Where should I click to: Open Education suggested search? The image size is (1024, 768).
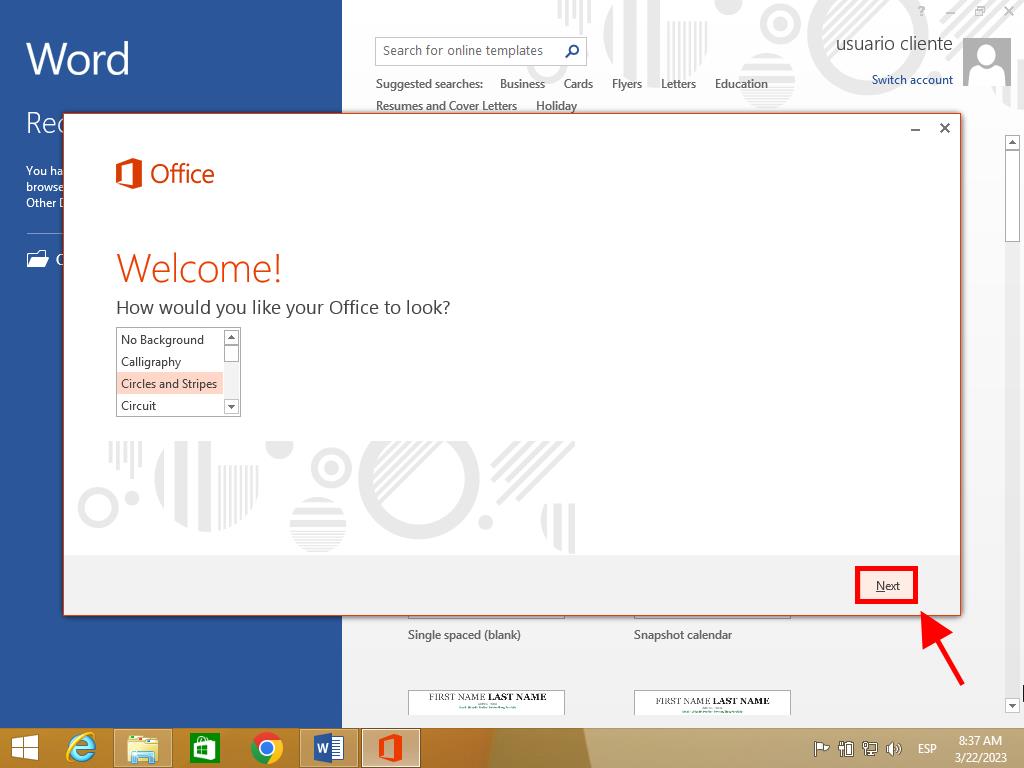coord(741,84)
